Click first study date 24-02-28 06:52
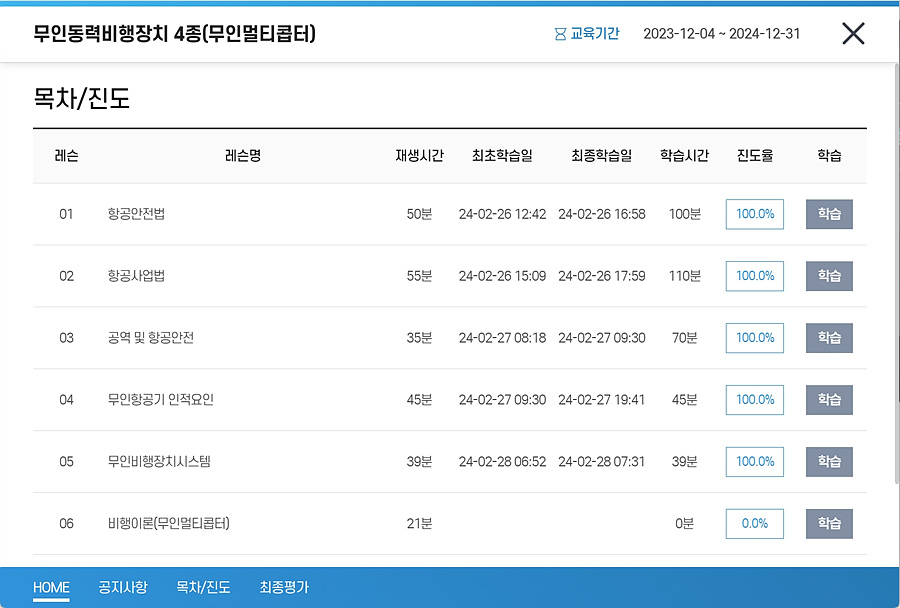 [502, 462]
